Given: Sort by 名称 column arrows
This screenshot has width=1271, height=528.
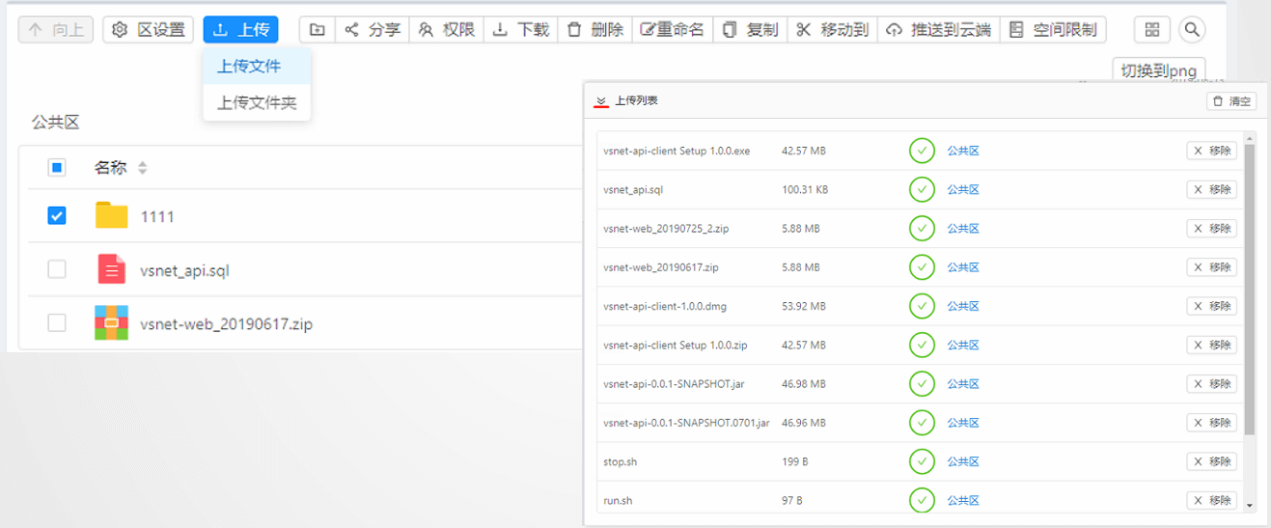Looking at the screenshot, I should [x=142, y=168].
